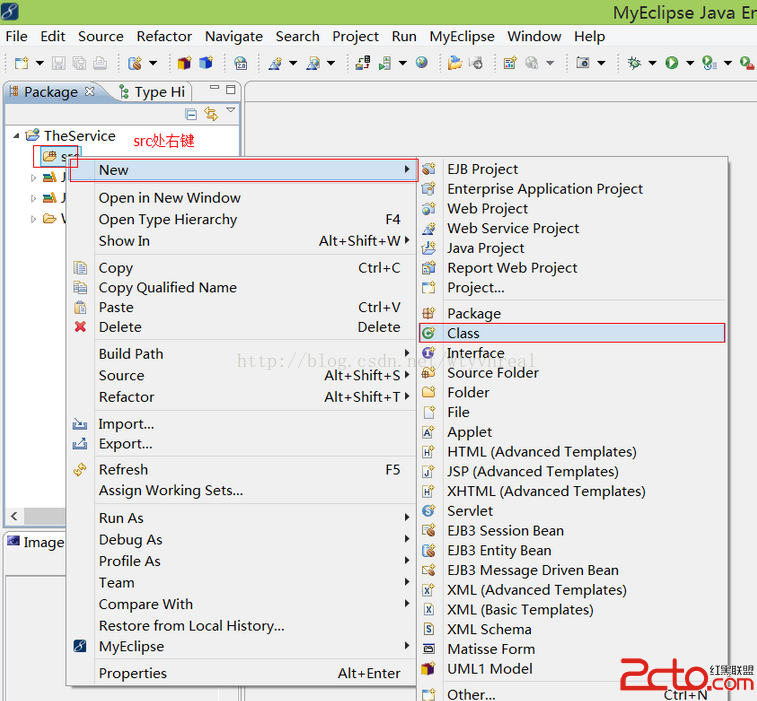This screenshot has height=701, width=757.
Task: Open the Edit menu
Action: point(53,36)
